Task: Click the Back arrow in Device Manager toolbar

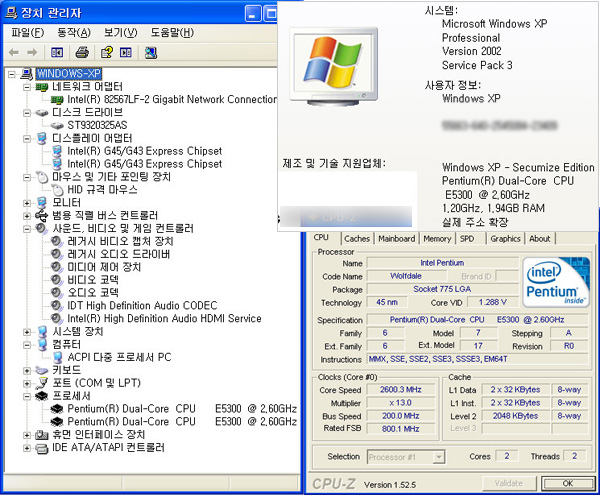Action: coord(14,52)
